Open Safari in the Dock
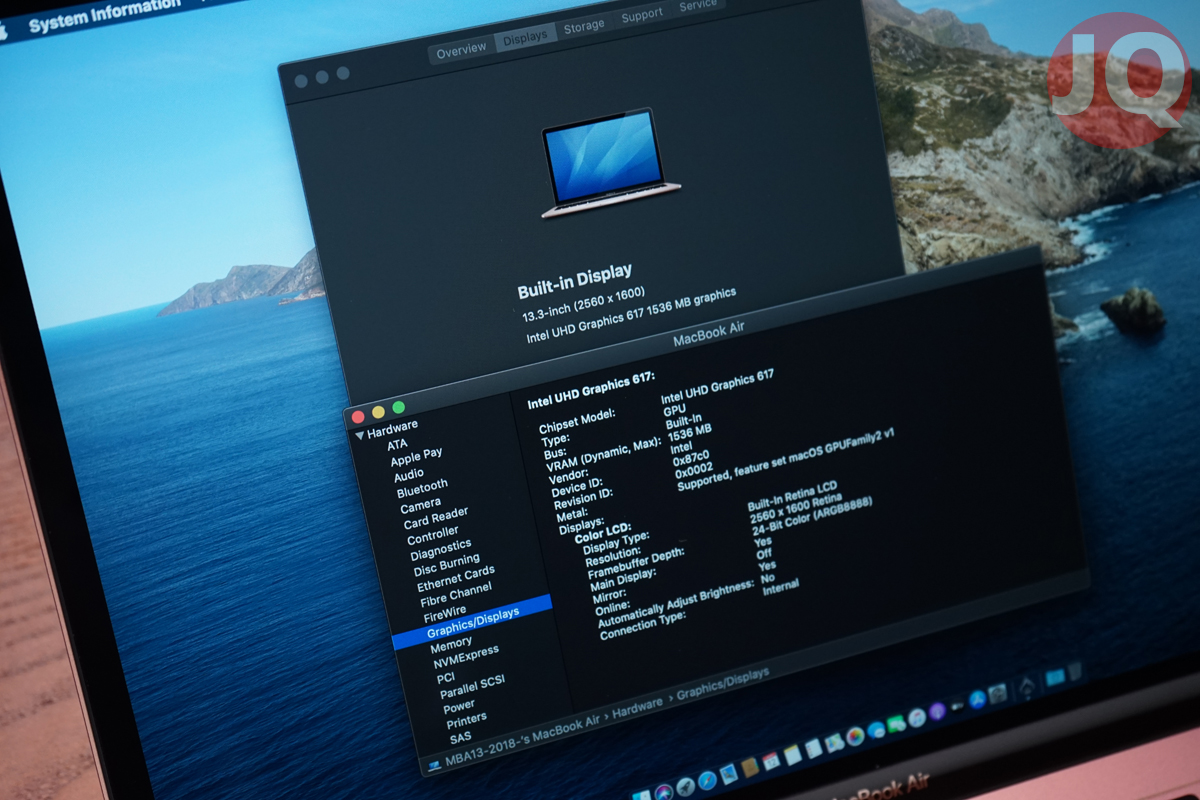This screenshot has width=1200, height=800. (x=707, y=780)
